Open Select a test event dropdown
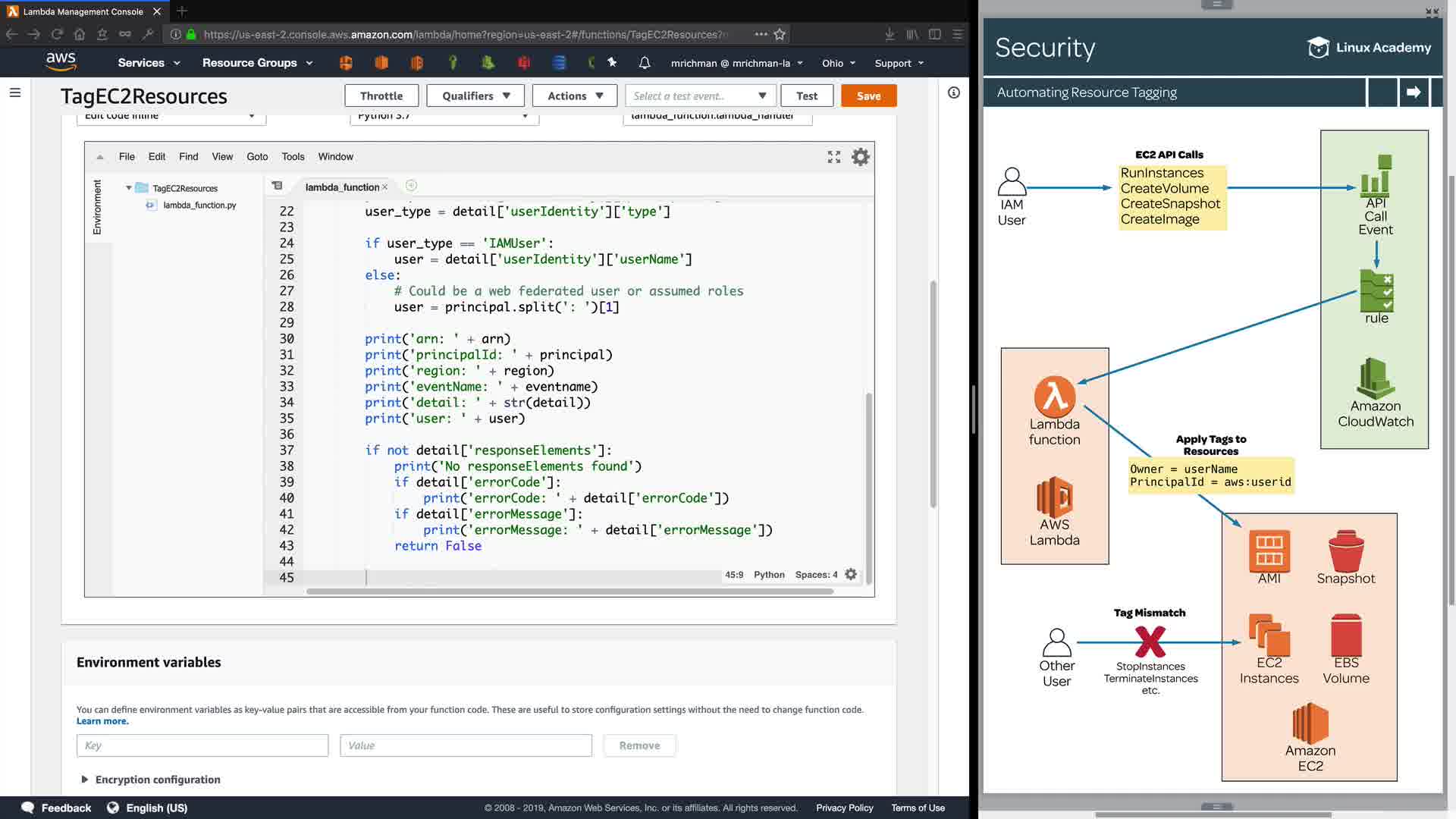The height and width of the screenshot is (819, 1456). (x=699, y=96)
